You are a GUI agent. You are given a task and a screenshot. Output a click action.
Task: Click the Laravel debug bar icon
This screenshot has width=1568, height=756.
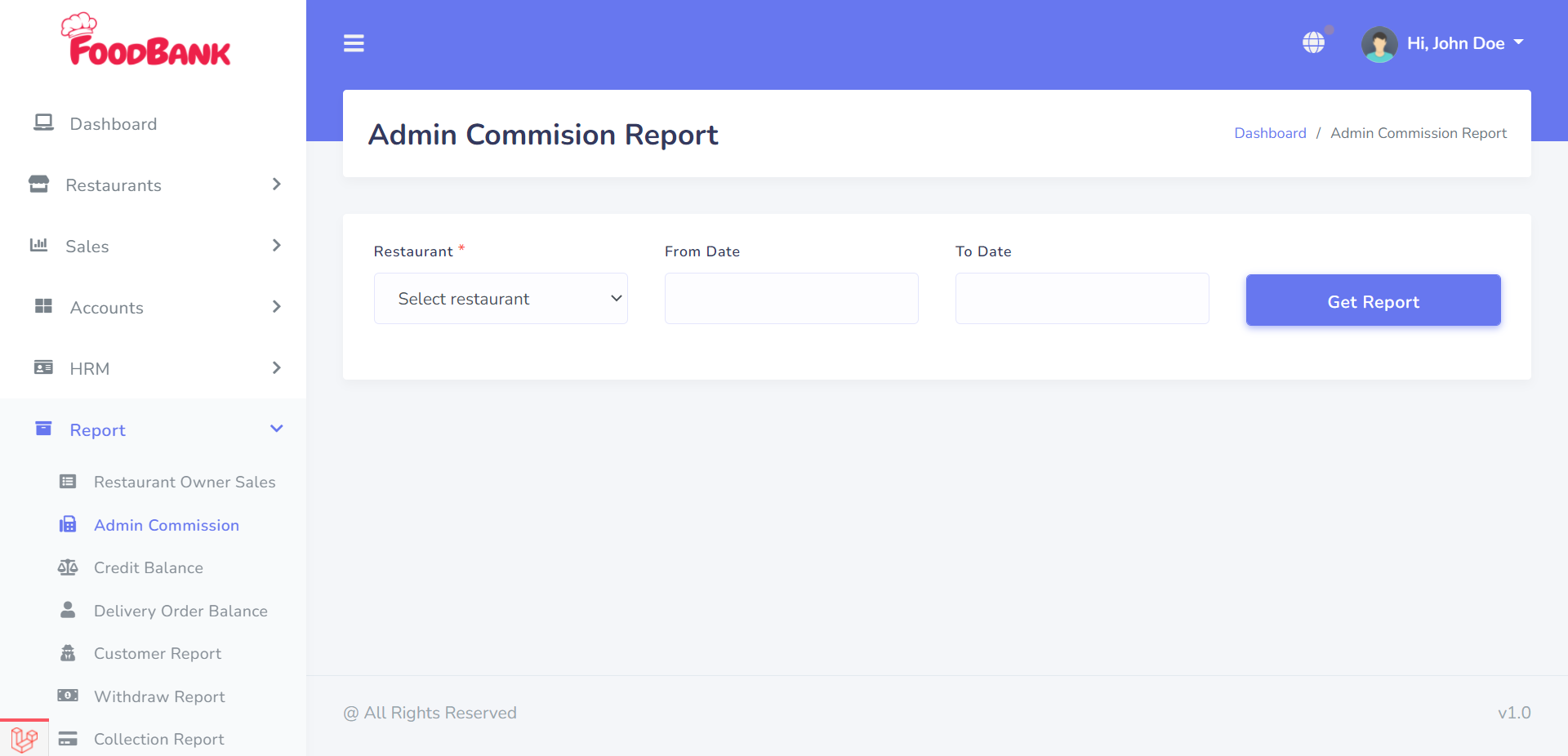coord(24,740)
